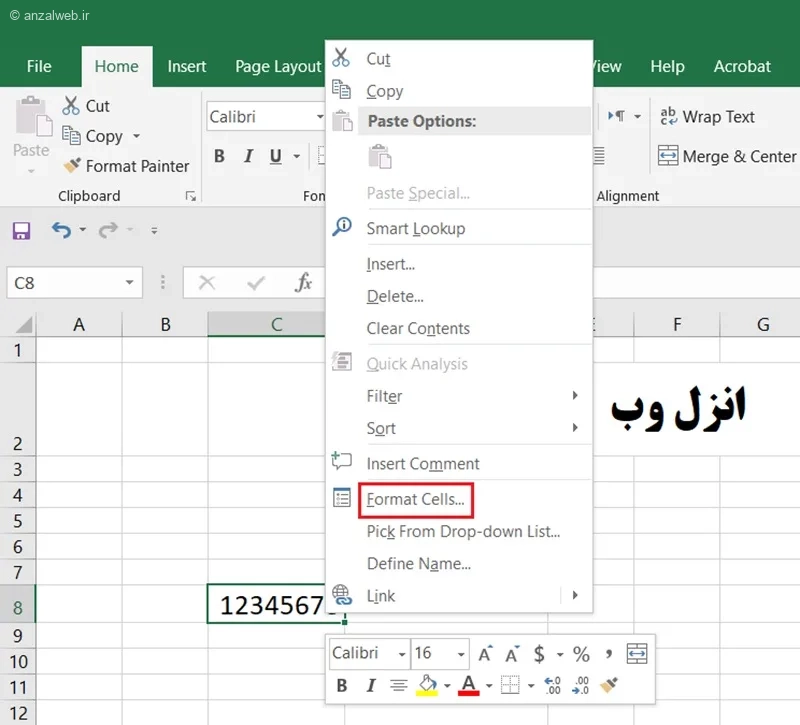
Task: Click Increase Font Size in the mini toolbar
Action: 485,654
